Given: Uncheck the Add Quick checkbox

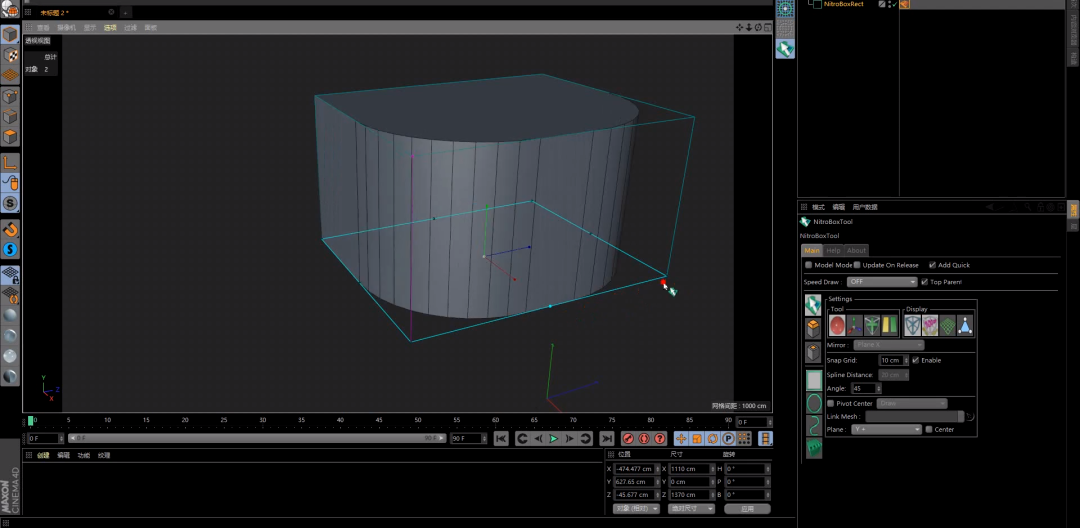Looking at the screenshot, I should (932, 265).
